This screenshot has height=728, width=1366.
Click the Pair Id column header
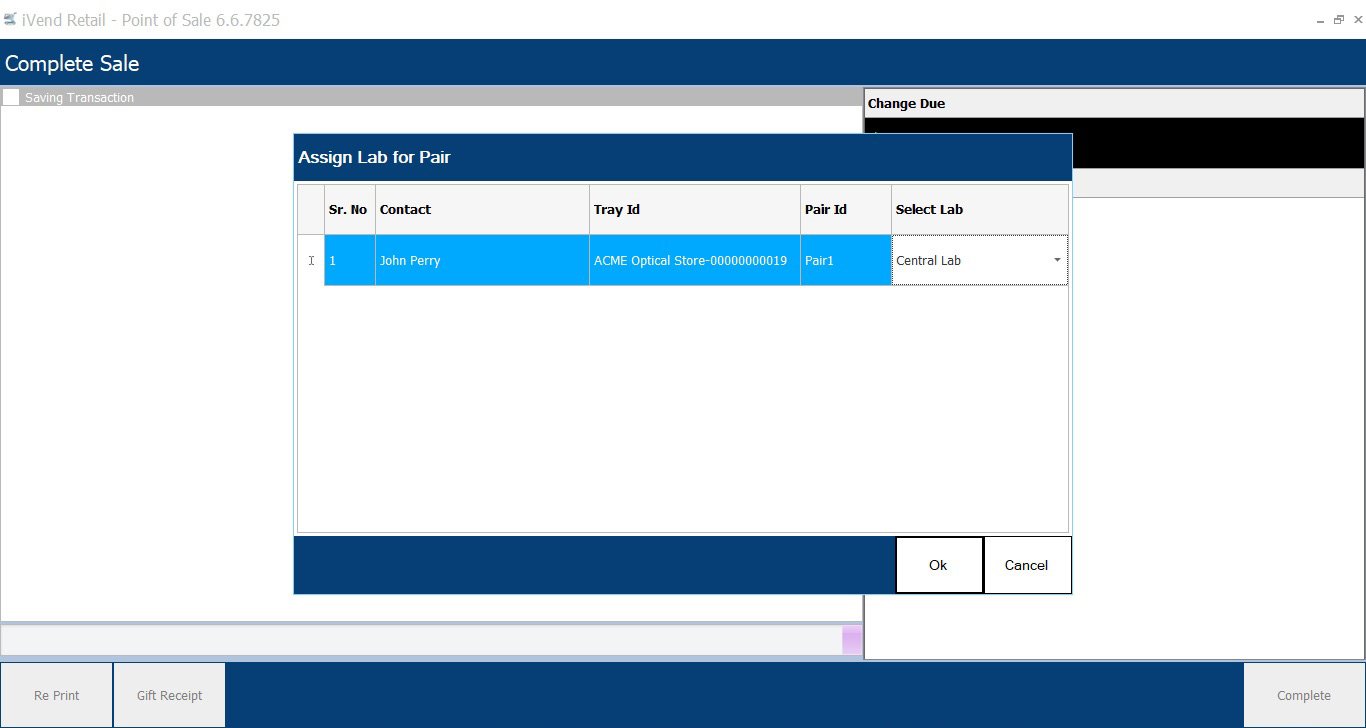coord(845,210)
